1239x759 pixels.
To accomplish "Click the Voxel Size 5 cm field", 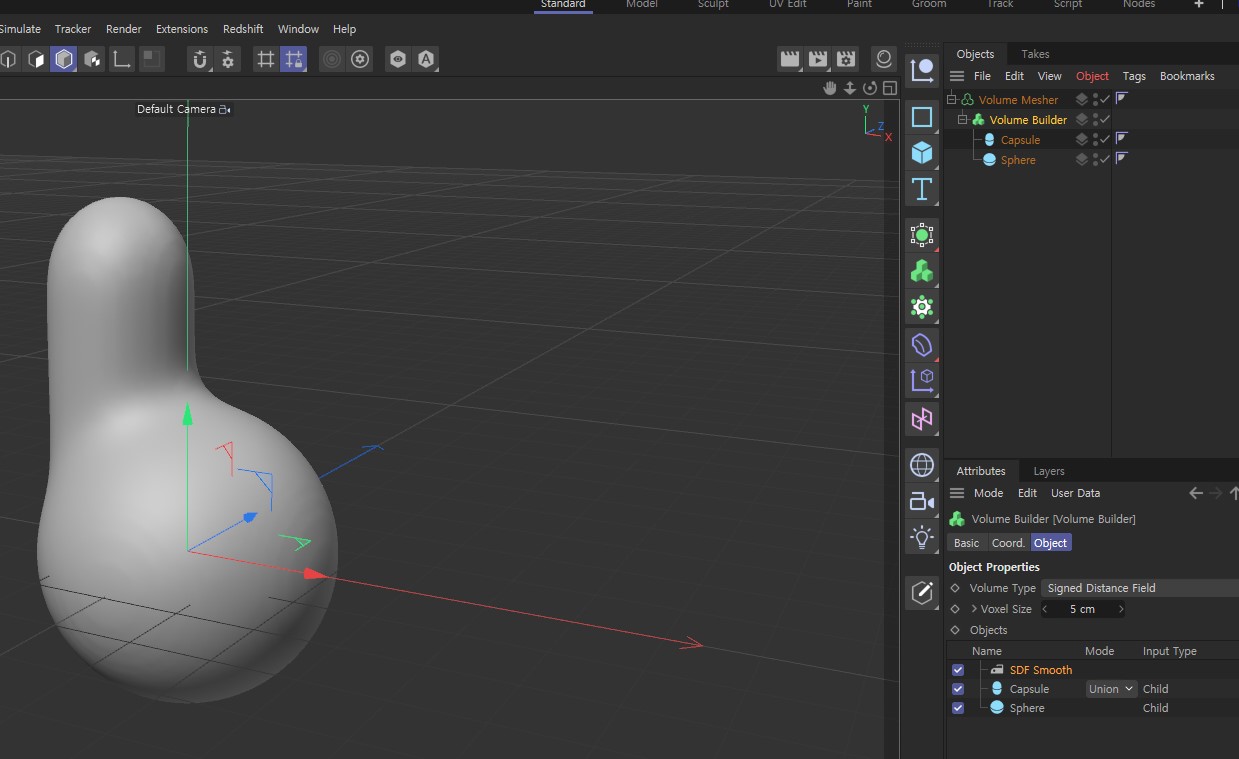I will (1082, 609).
